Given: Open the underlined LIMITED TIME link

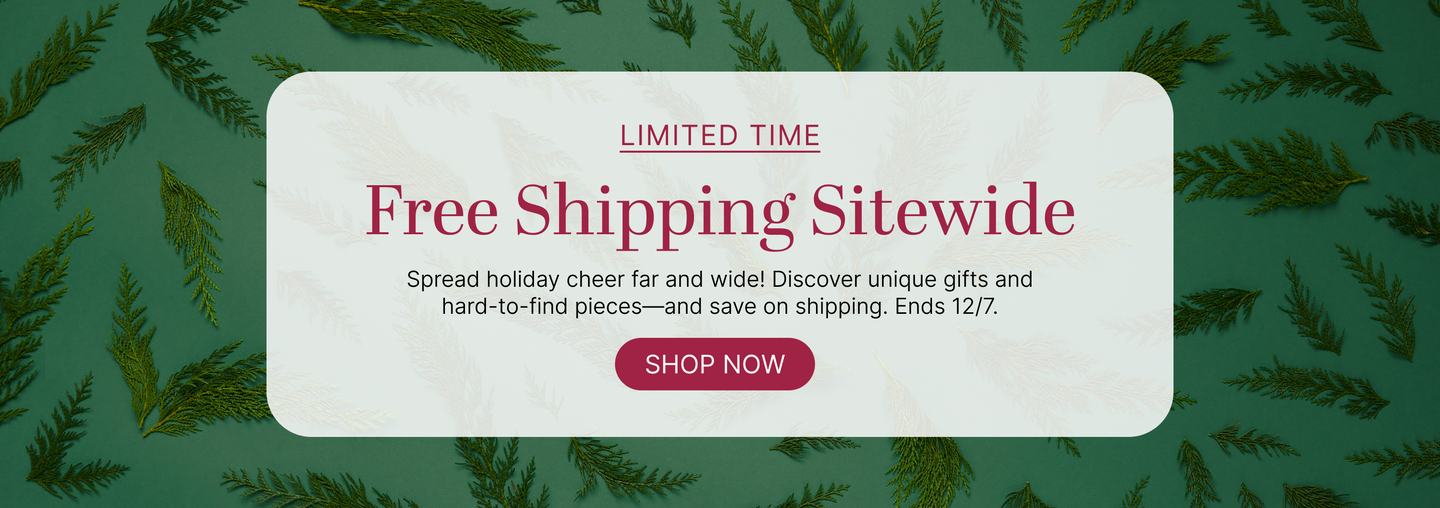Looking at the screenshot, I should coord(719,135).
